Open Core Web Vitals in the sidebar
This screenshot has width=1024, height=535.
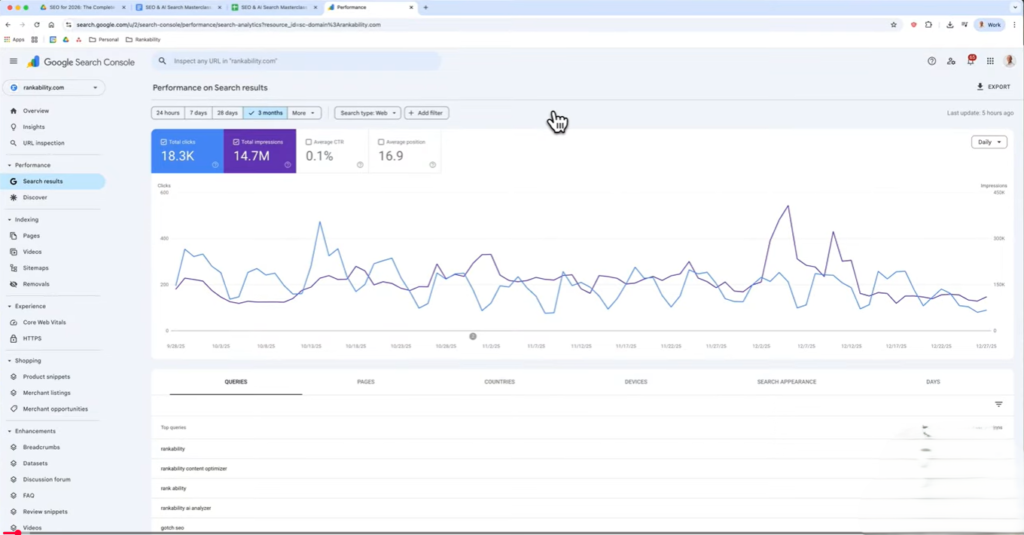[x=45, y=322]
